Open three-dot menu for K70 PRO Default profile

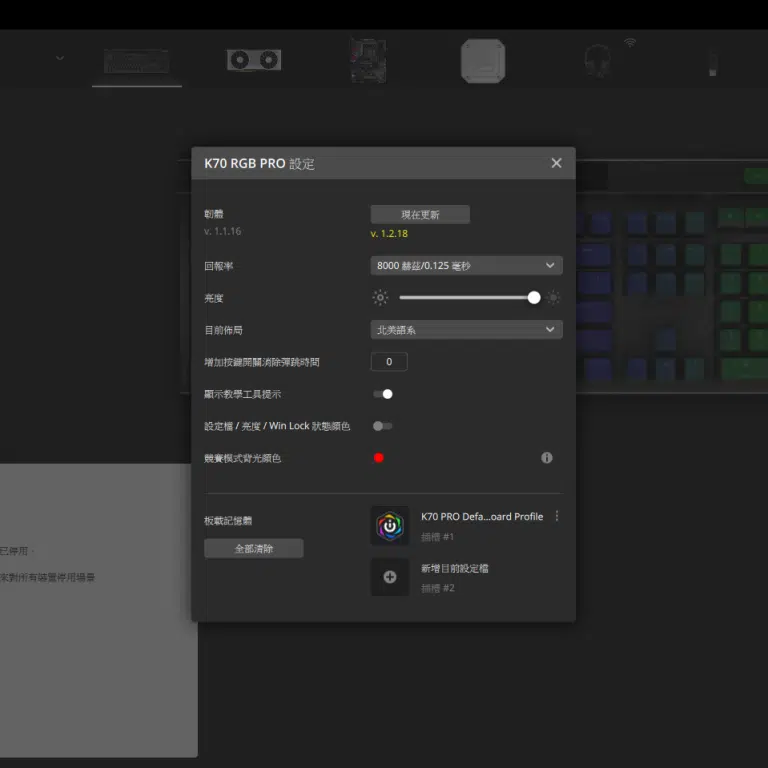click(557, 517)
